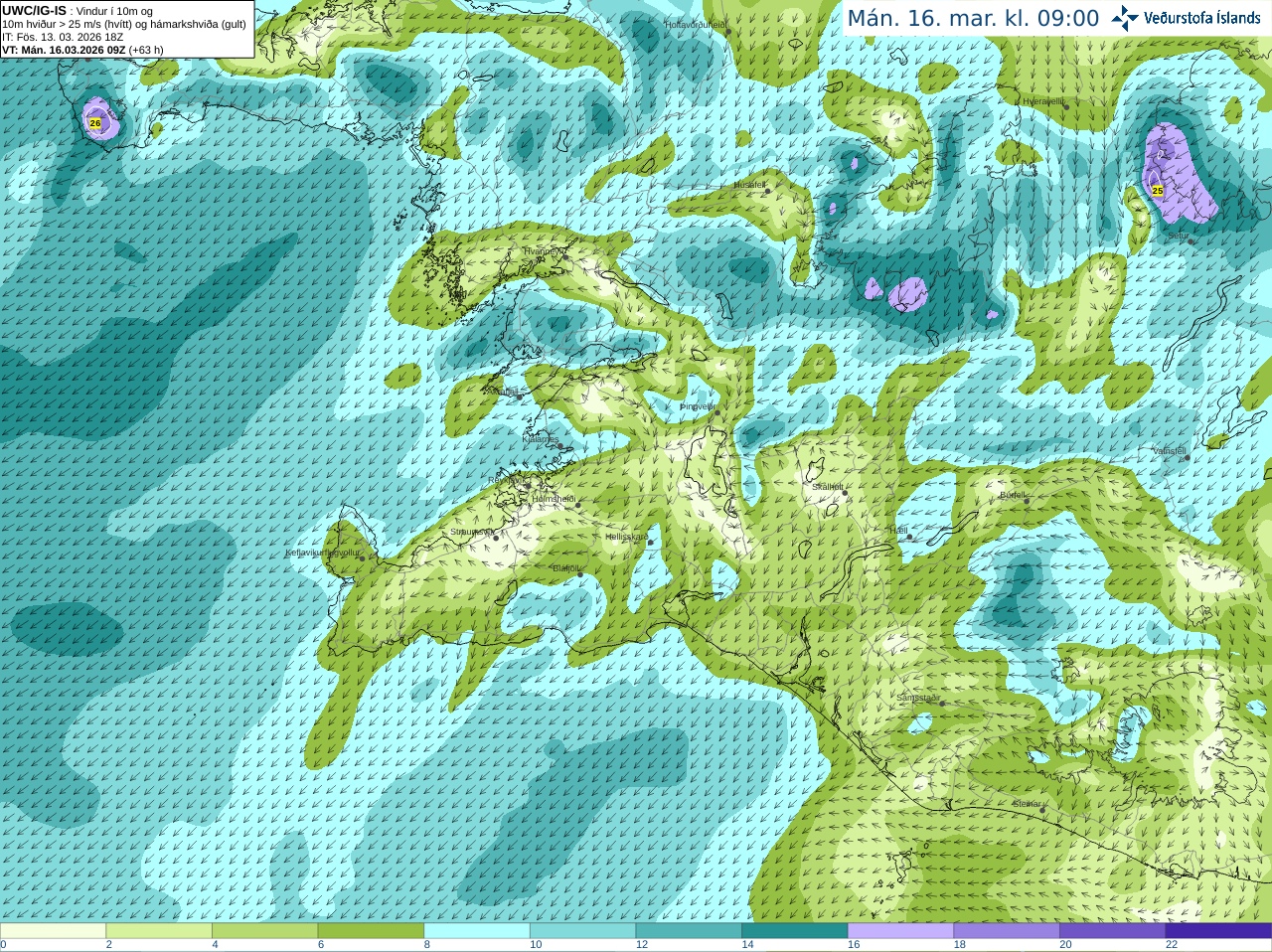The width and height of the screenshot is (1272, 952).
Task: Click the Hveravellir station label
Action: (x=1043, y=101)
